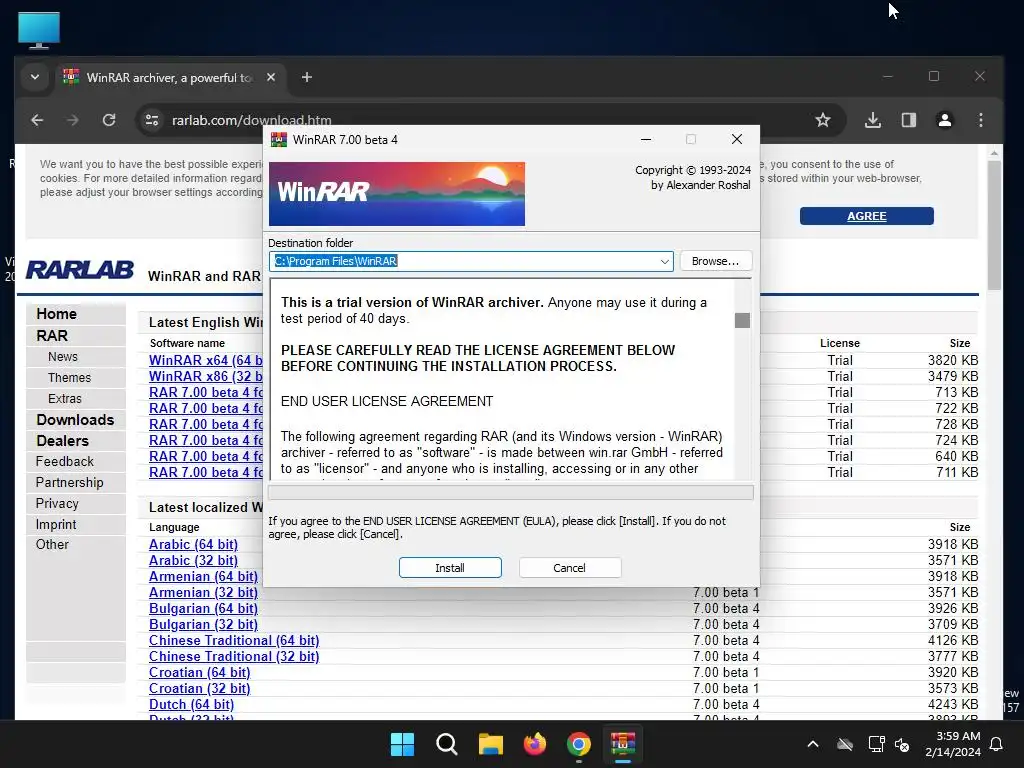Show hidden system tray icons

(813, 744)
